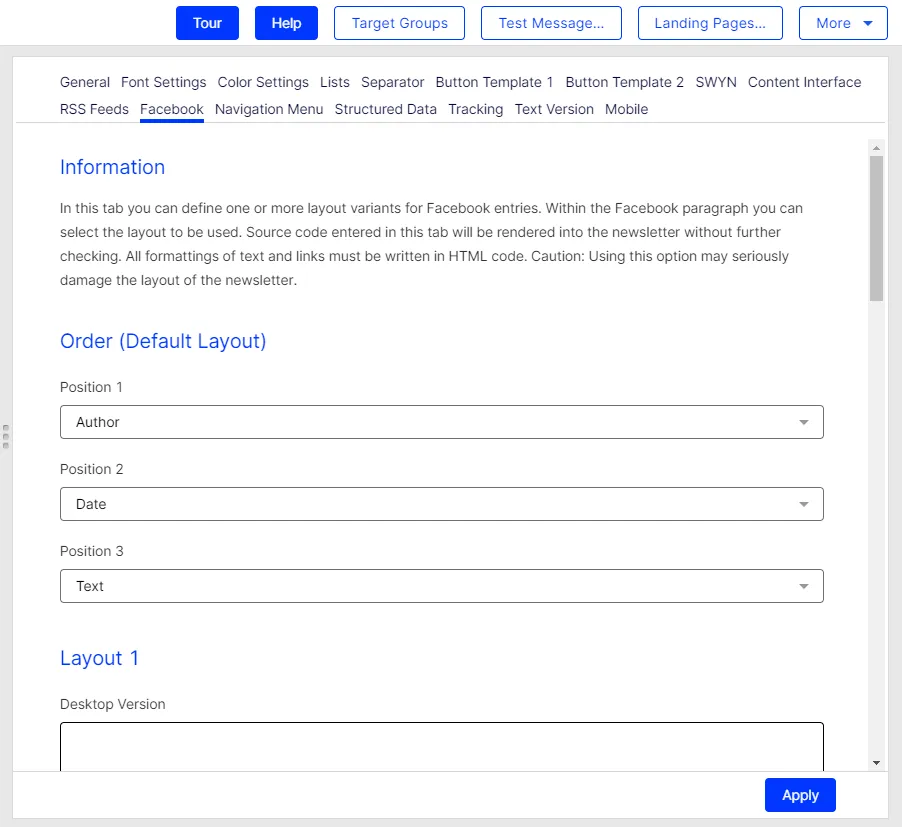Open Button Template 1 tab
Viewport: 902px width, 827px height.
point(494,82)
